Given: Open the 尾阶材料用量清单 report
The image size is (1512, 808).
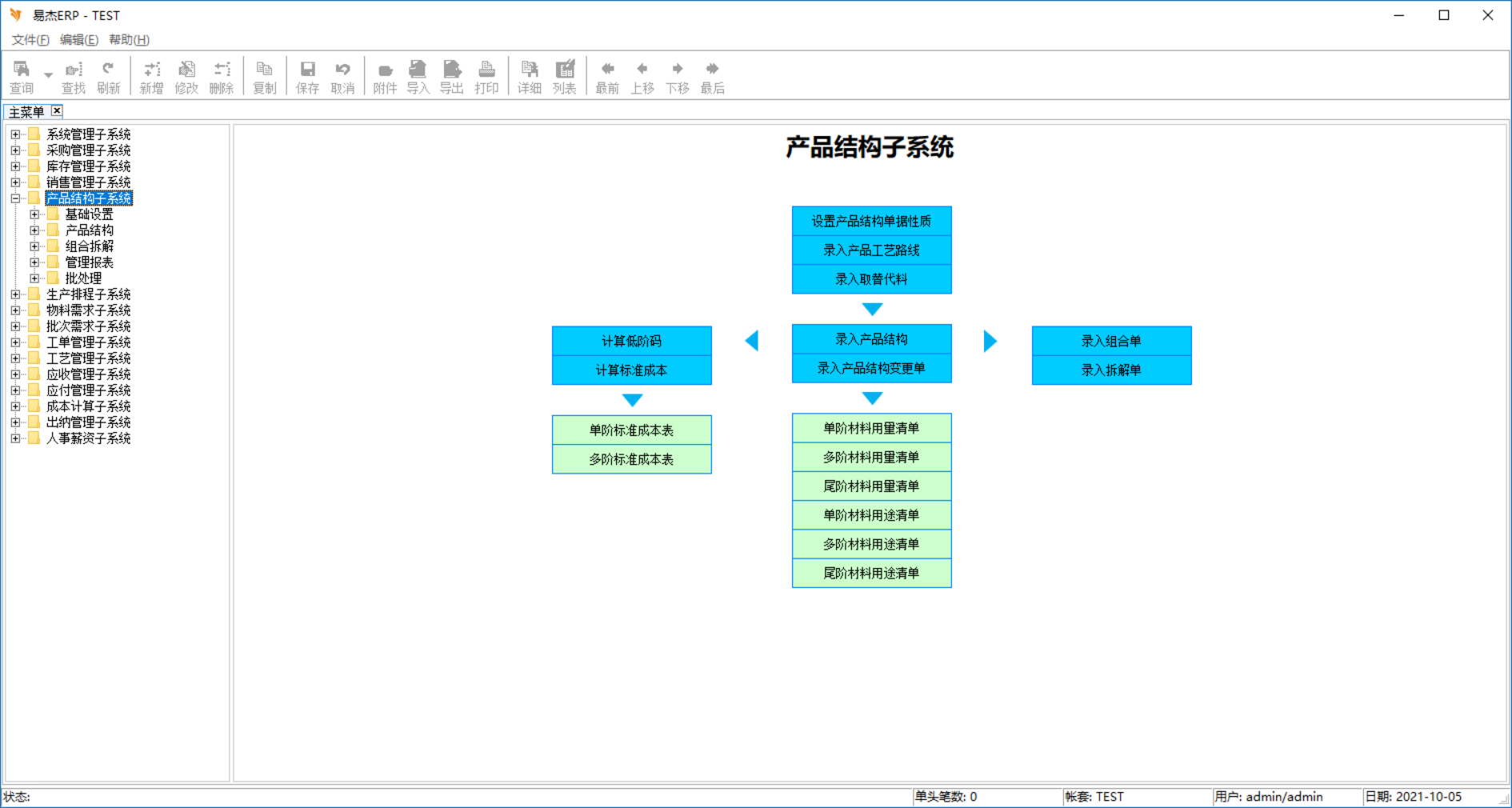Looking at the screenshot, I should click(x=871, y=486).
